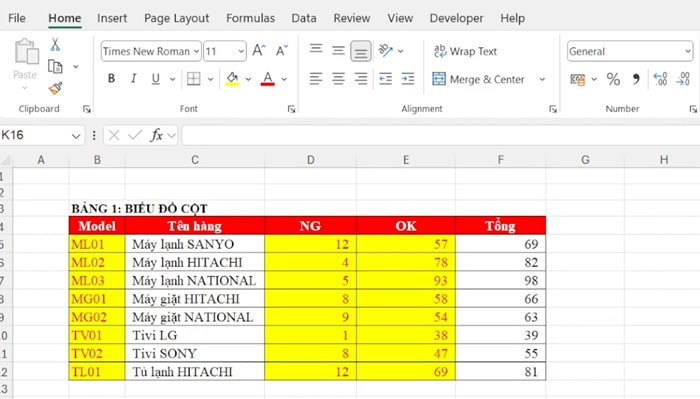Align text left
Screen dimensions: 700x399
[316, 79]
